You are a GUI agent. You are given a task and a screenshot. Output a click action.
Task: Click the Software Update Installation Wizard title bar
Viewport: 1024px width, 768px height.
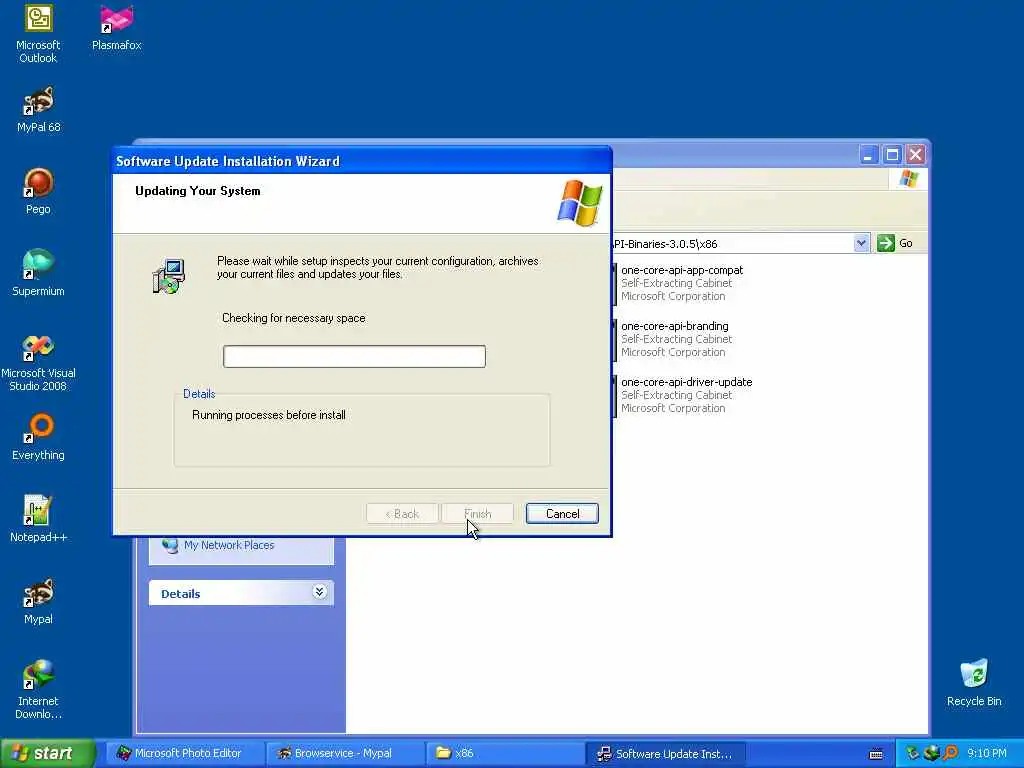[362, 161]
